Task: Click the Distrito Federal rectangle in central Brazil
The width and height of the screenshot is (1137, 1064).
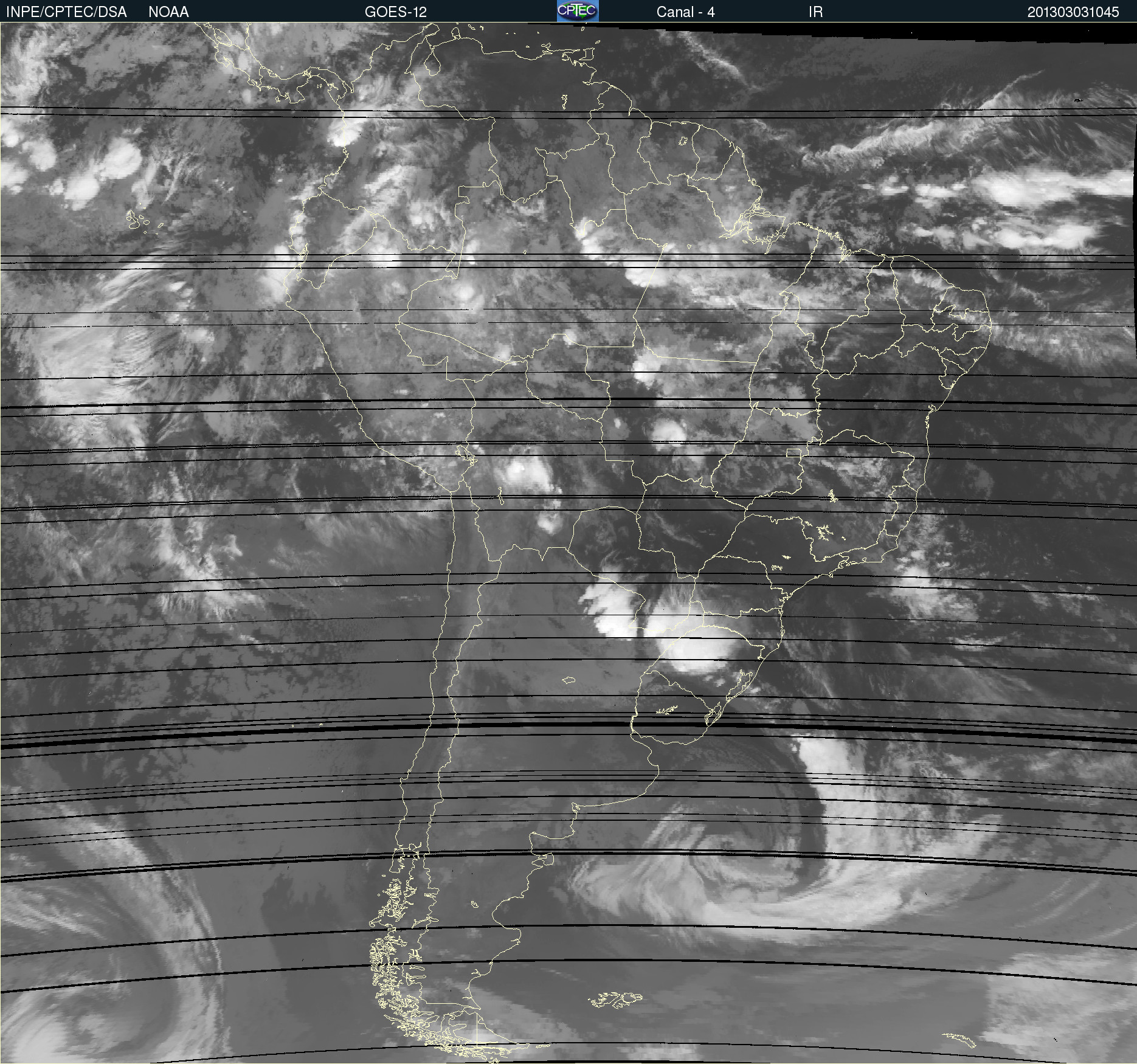Action: 793,453
